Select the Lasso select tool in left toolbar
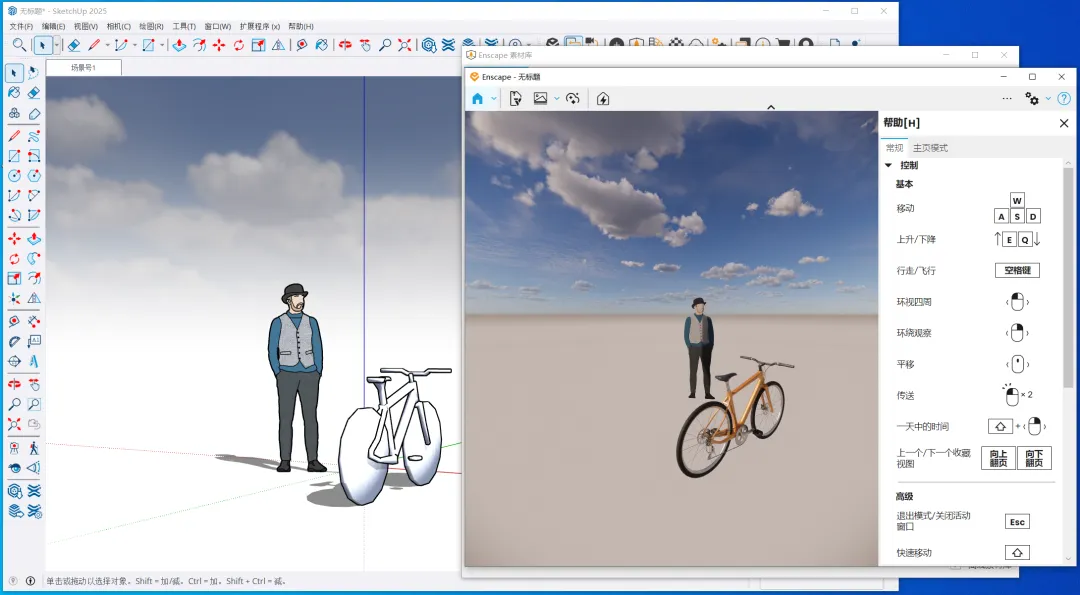Viewport: 1080px width, 595px height. (34, 73)
